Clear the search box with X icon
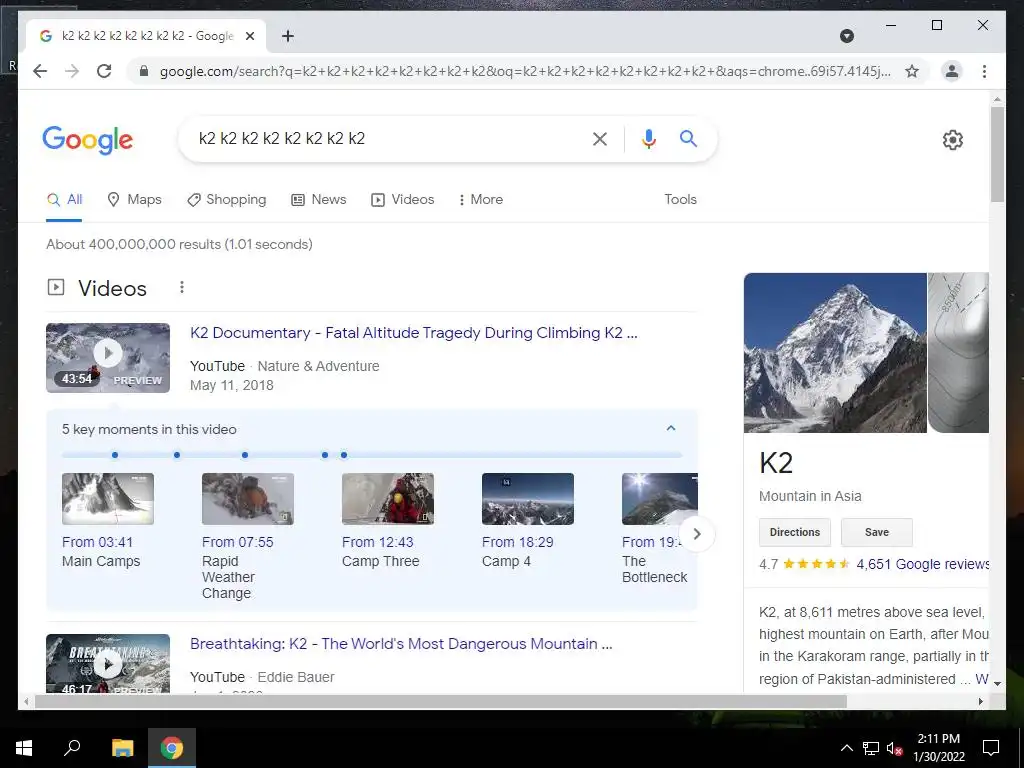 click(x=600, y=138)
